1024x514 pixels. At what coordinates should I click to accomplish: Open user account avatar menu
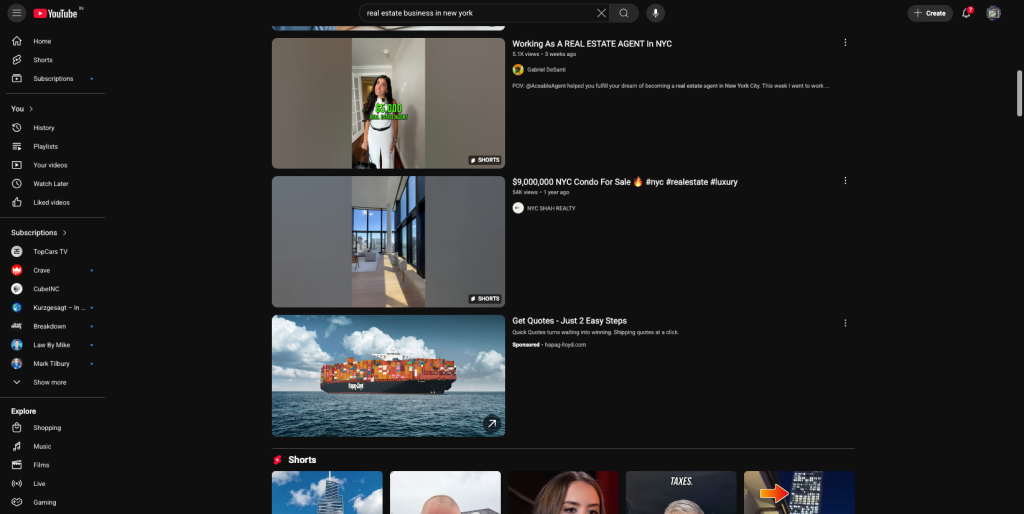coord(993,13)
